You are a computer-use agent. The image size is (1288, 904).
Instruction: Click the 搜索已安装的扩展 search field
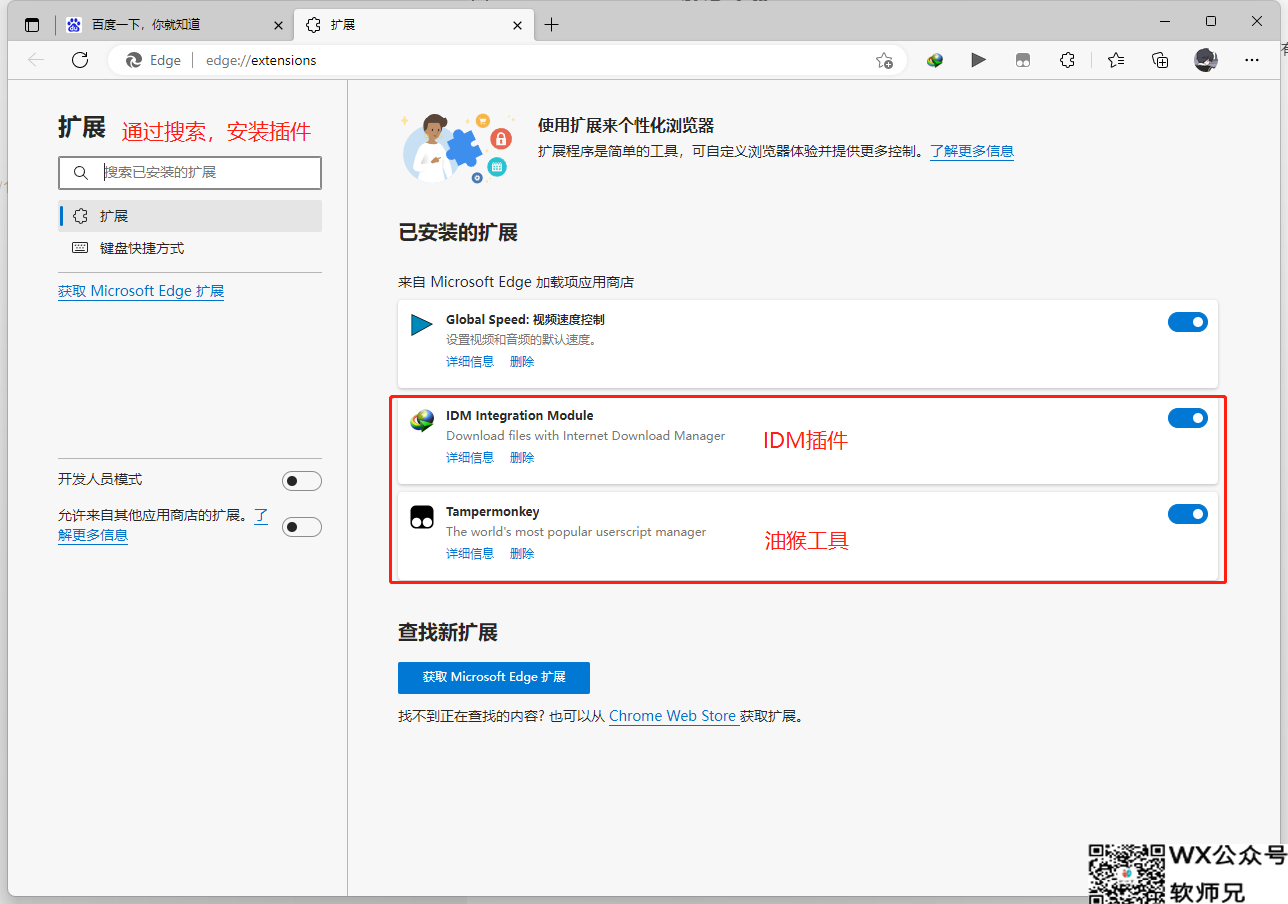[x=190, y=173]
